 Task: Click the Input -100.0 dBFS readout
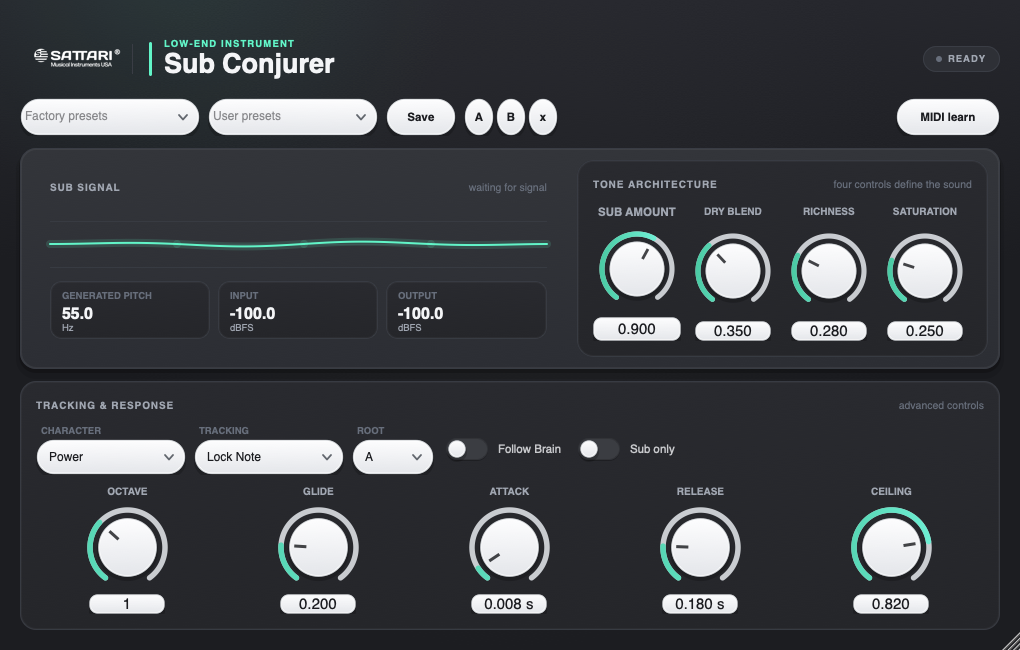298,310
